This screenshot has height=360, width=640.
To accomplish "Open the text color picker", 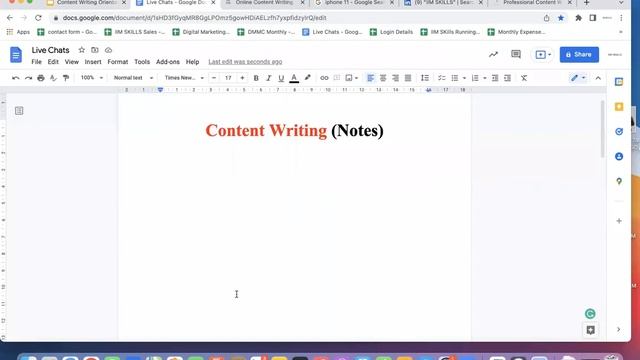I will point(294,78).
